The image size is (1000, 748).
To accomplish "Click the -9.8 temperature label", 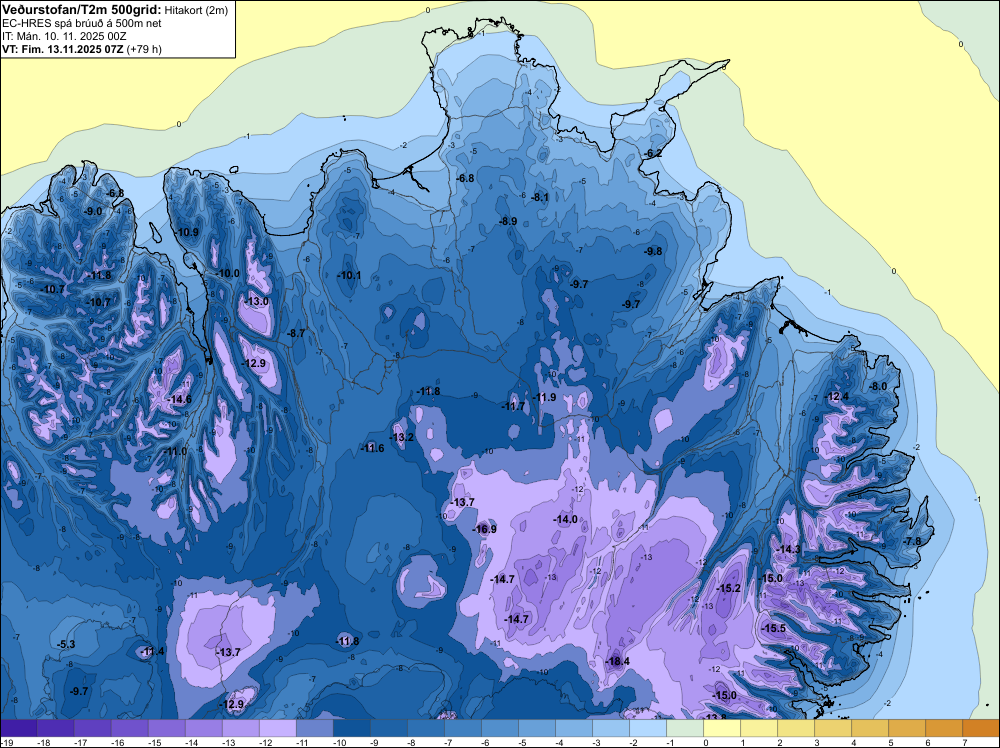I will [x=654, y=251].
